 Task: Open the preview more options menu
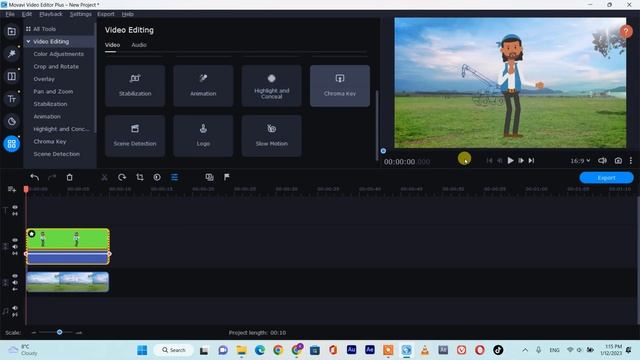click(x=631, y=160)
